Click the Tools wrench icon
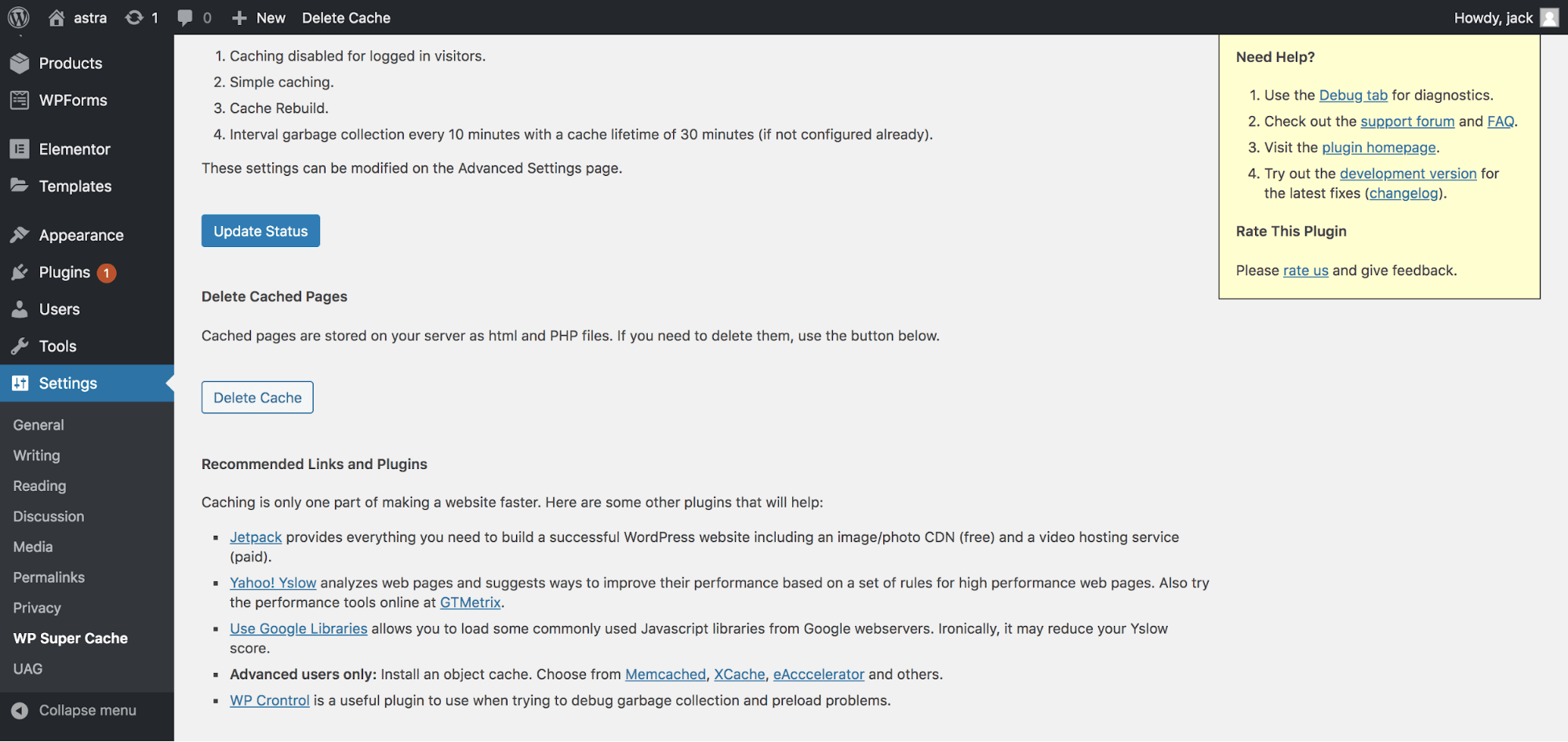The height and width of the screenshot is (742, 1568). 20,346
